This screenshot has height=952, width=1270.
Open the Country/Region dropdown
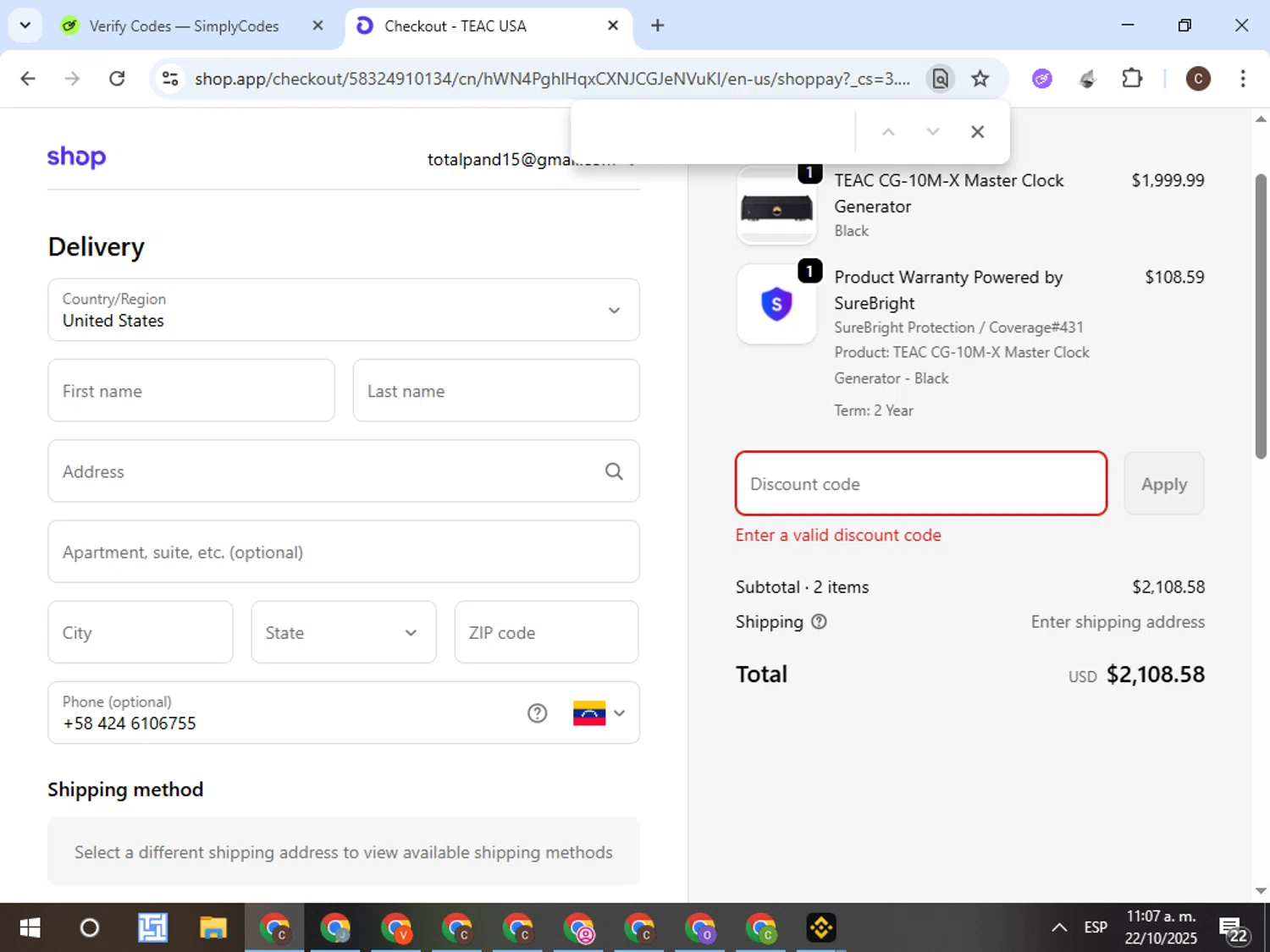click(x=344, y=310)
